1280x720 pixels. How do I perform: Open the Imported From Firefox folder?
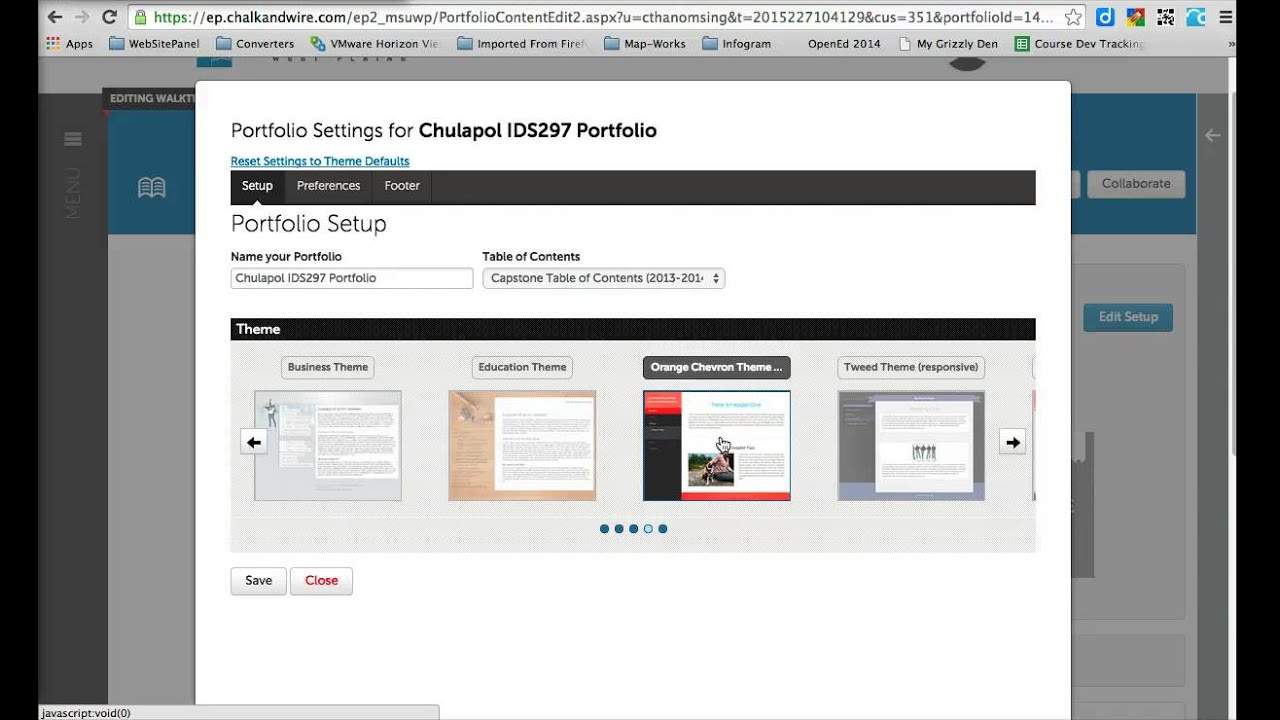coord(521,44)
